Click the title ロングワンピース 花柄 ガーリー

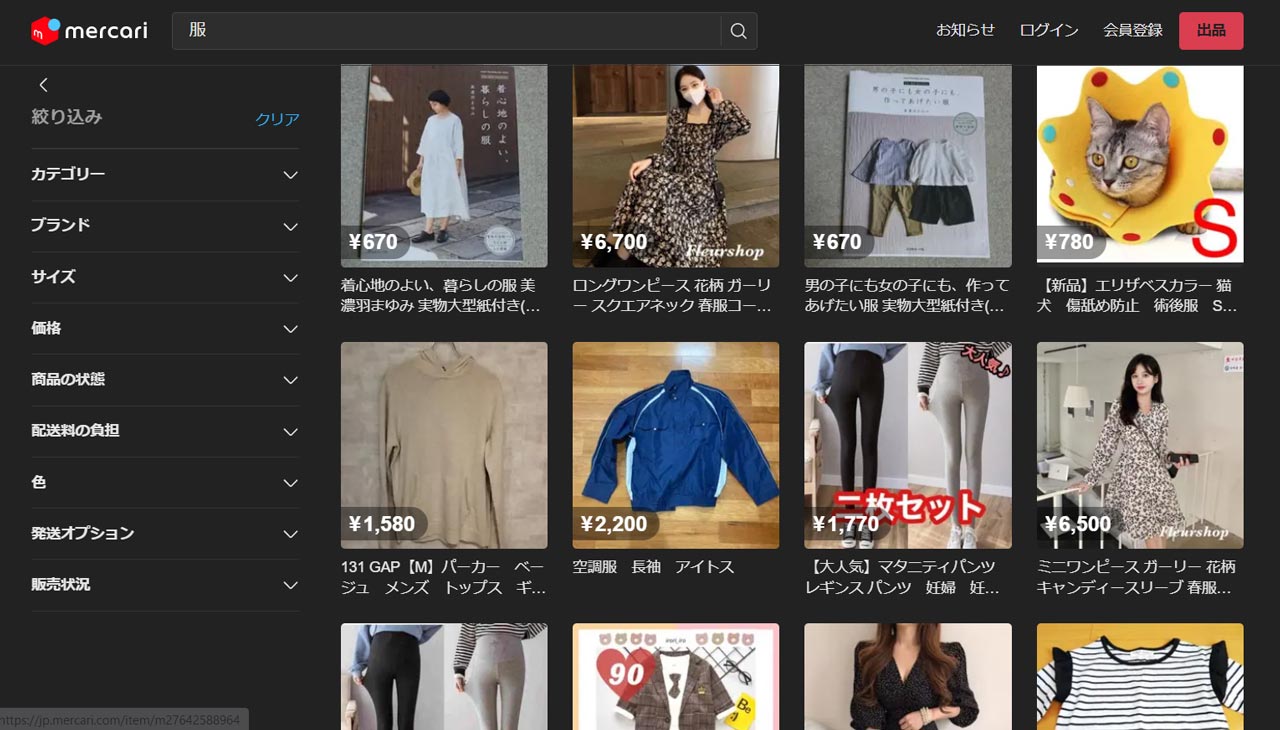672,296
